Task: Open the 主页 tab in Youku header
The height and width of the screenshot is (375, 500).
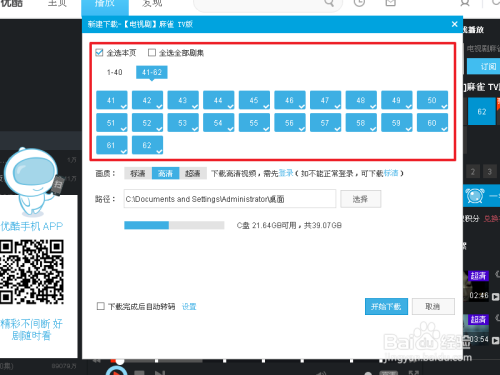Action: (x=57, y=4)
